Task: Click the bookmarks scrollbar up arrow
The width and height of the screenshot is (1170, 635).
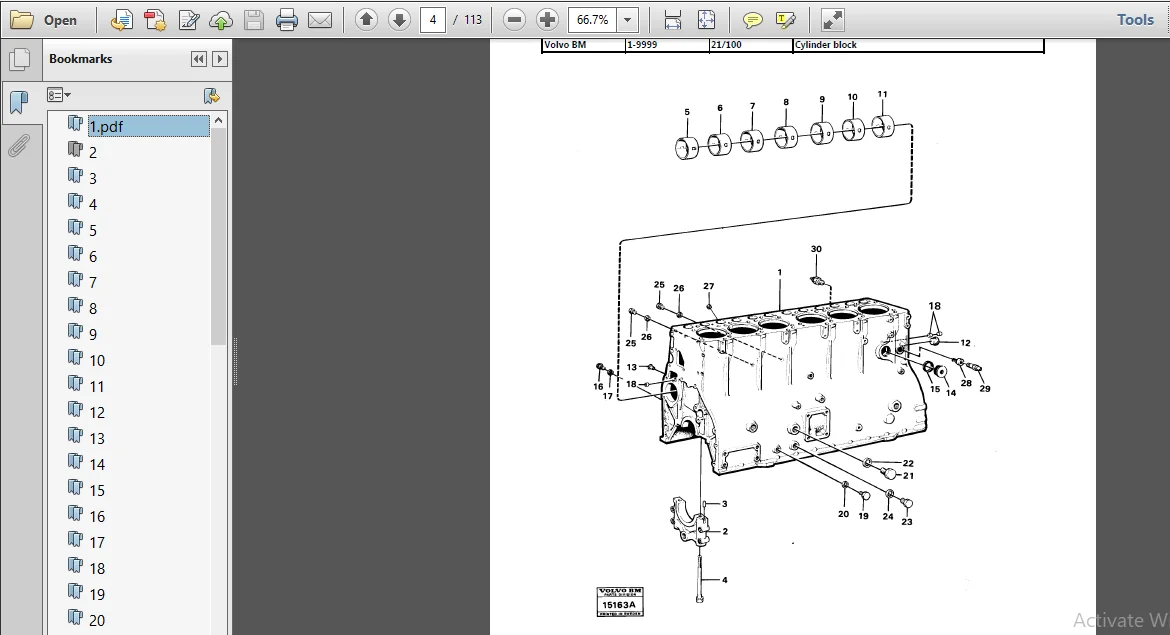Action: [x=219, y=120]
